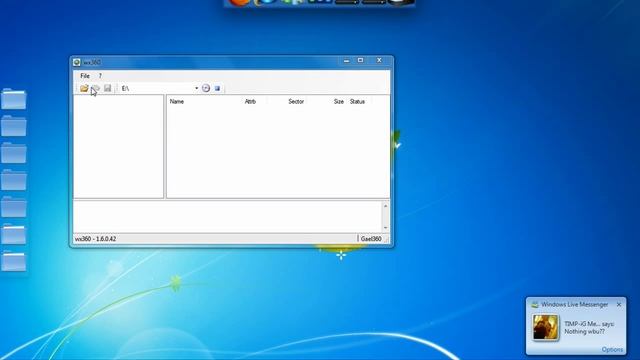Viewport: 640px width, 360px height.
Task: Maximize the wx360 window
Action: (360, 60)
